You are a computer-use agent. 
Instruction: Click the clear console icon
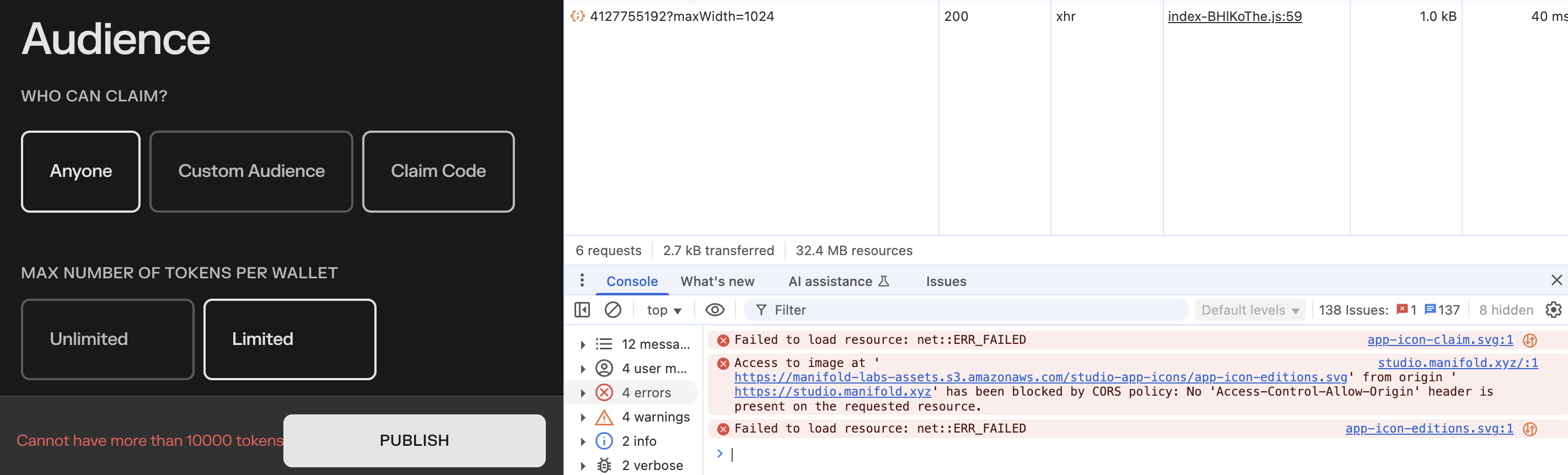(613, 310)
